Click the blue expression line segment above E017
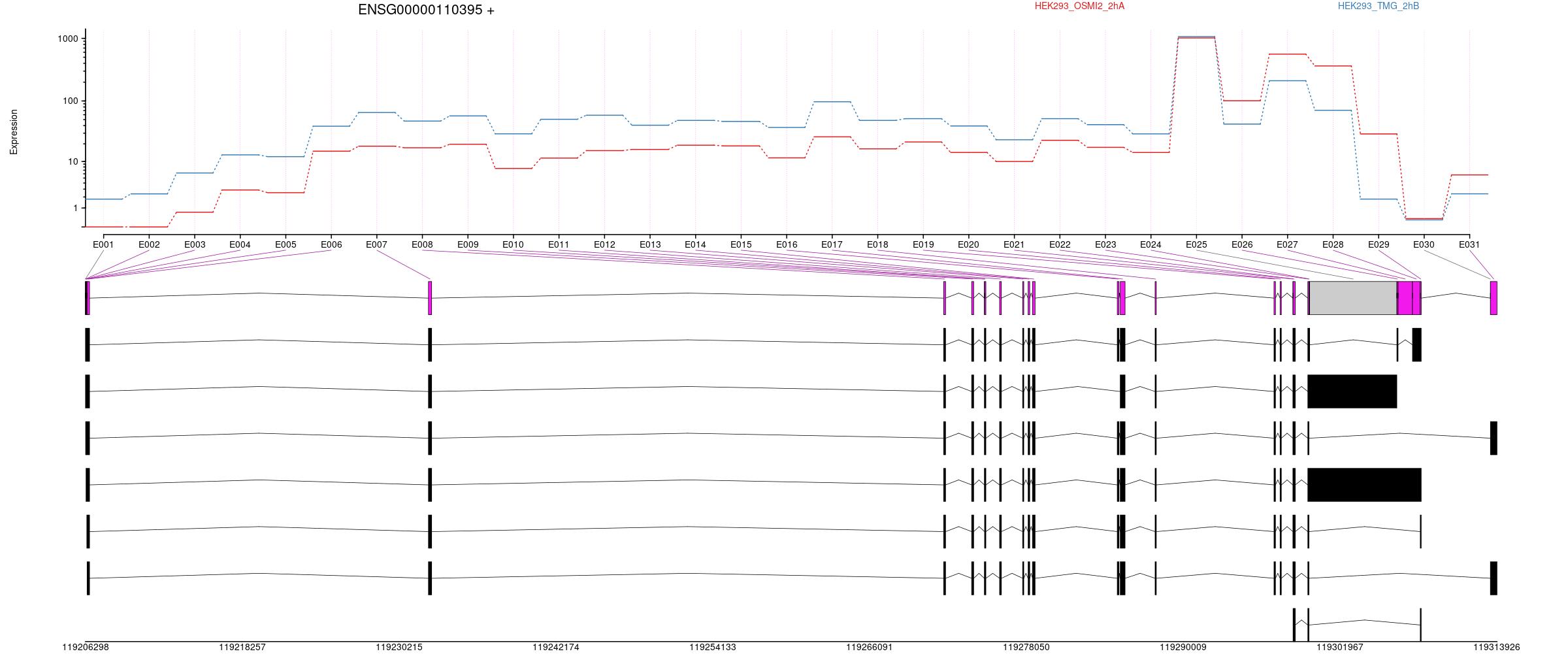The width and height of the screenshot is (1568, 660). (832, 102)
